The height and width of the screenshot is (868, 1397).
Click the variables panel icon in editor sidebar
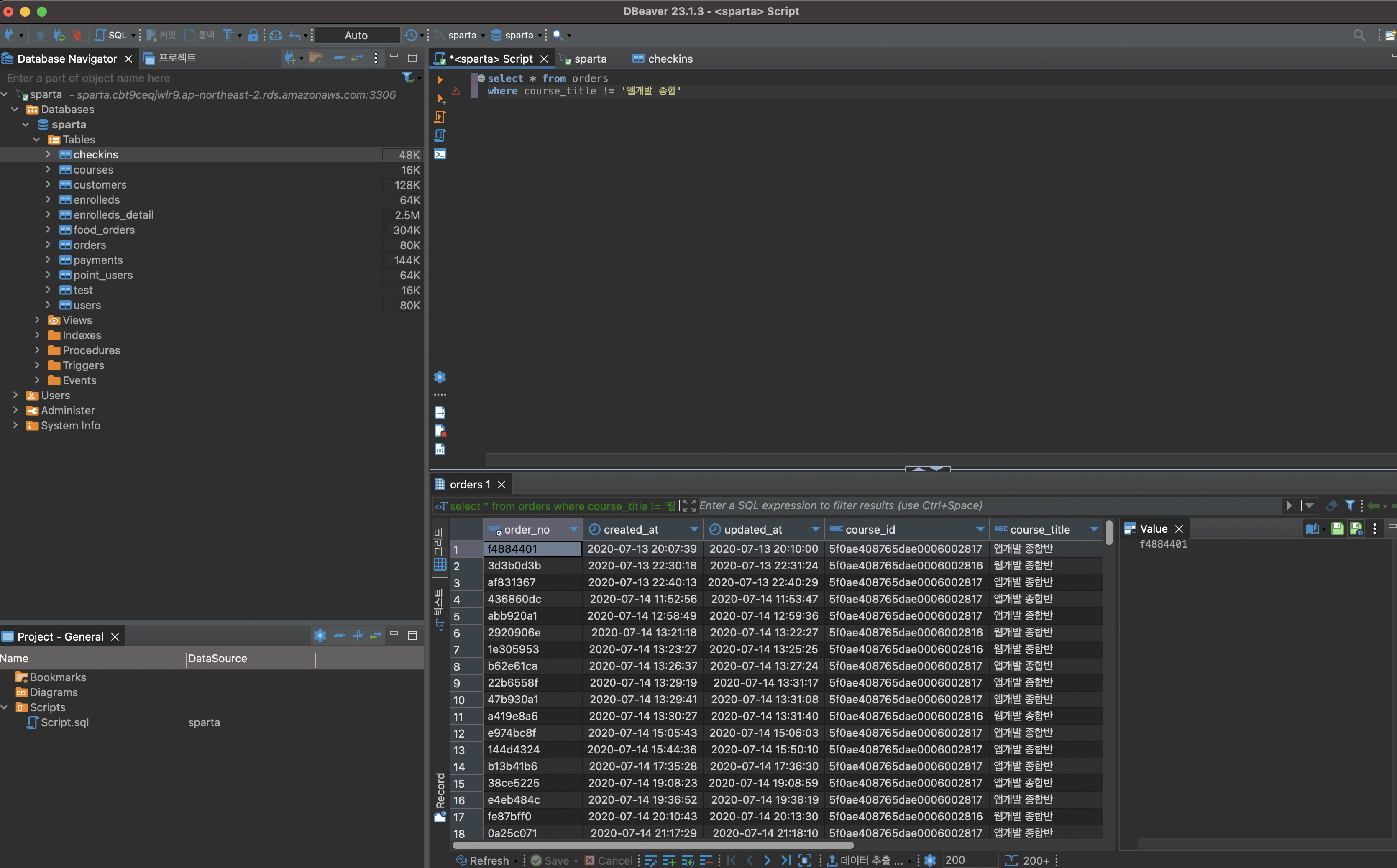[x=440, y=449]
